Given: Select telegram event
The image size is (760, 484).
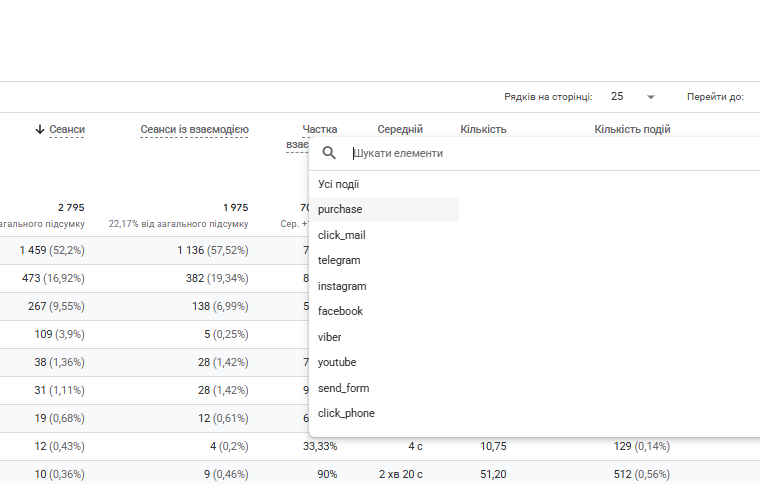Looking at the screenshot, I should coord(339,260).
